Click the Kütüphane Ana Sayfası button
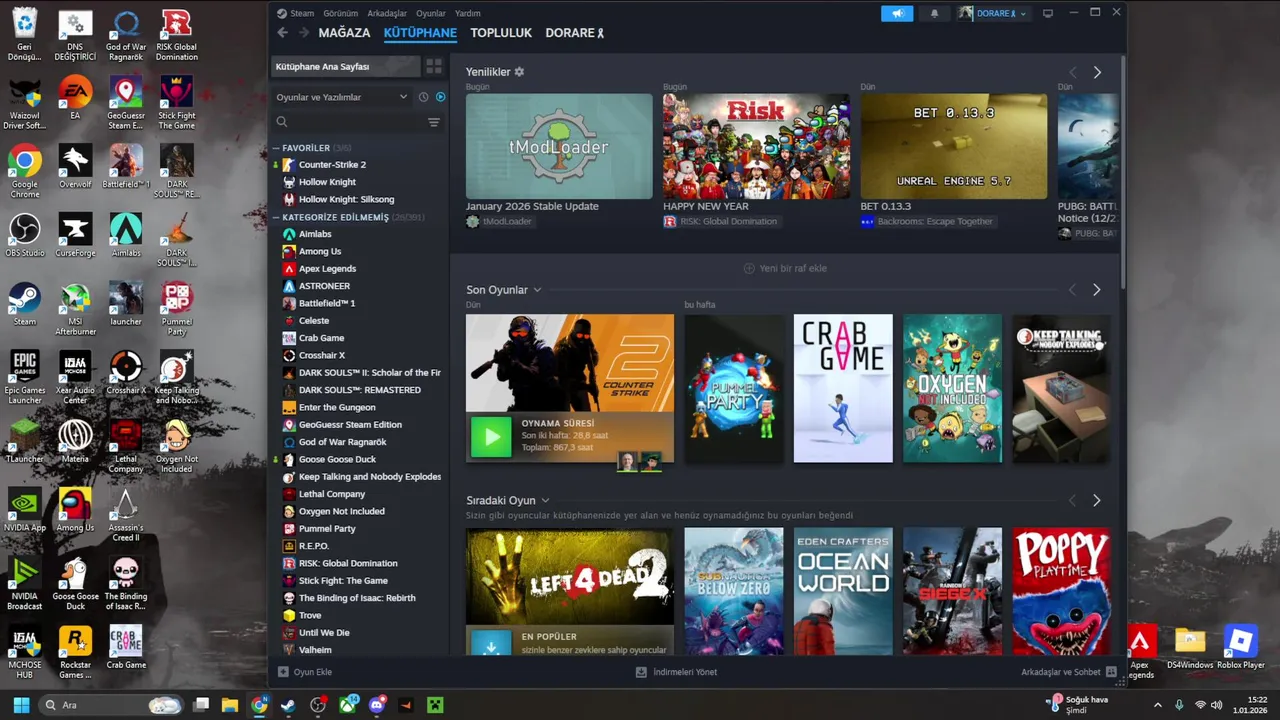 coord(346,67)
